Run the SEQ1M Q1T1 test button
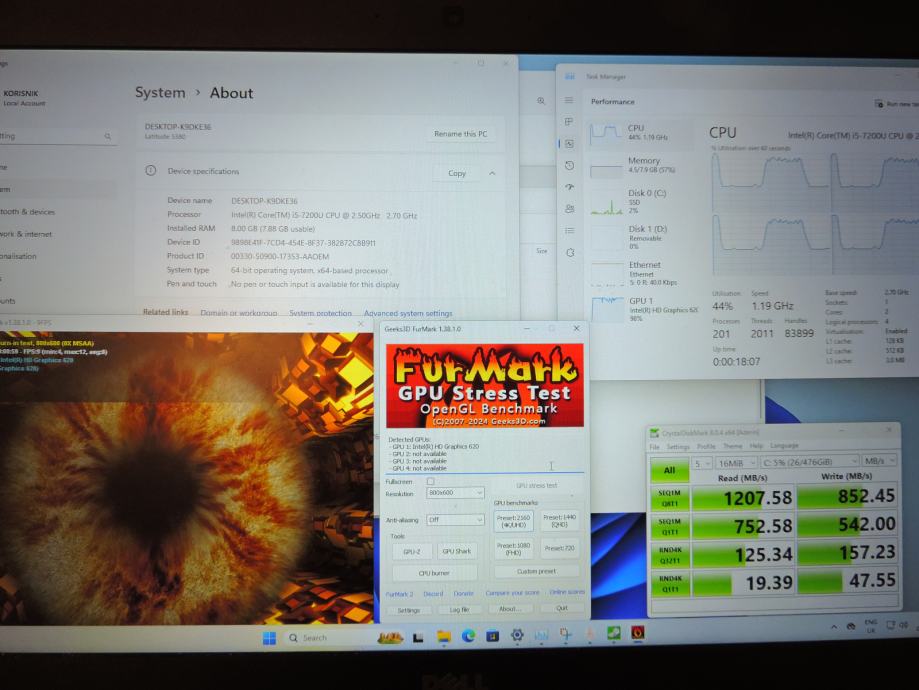 669,526
